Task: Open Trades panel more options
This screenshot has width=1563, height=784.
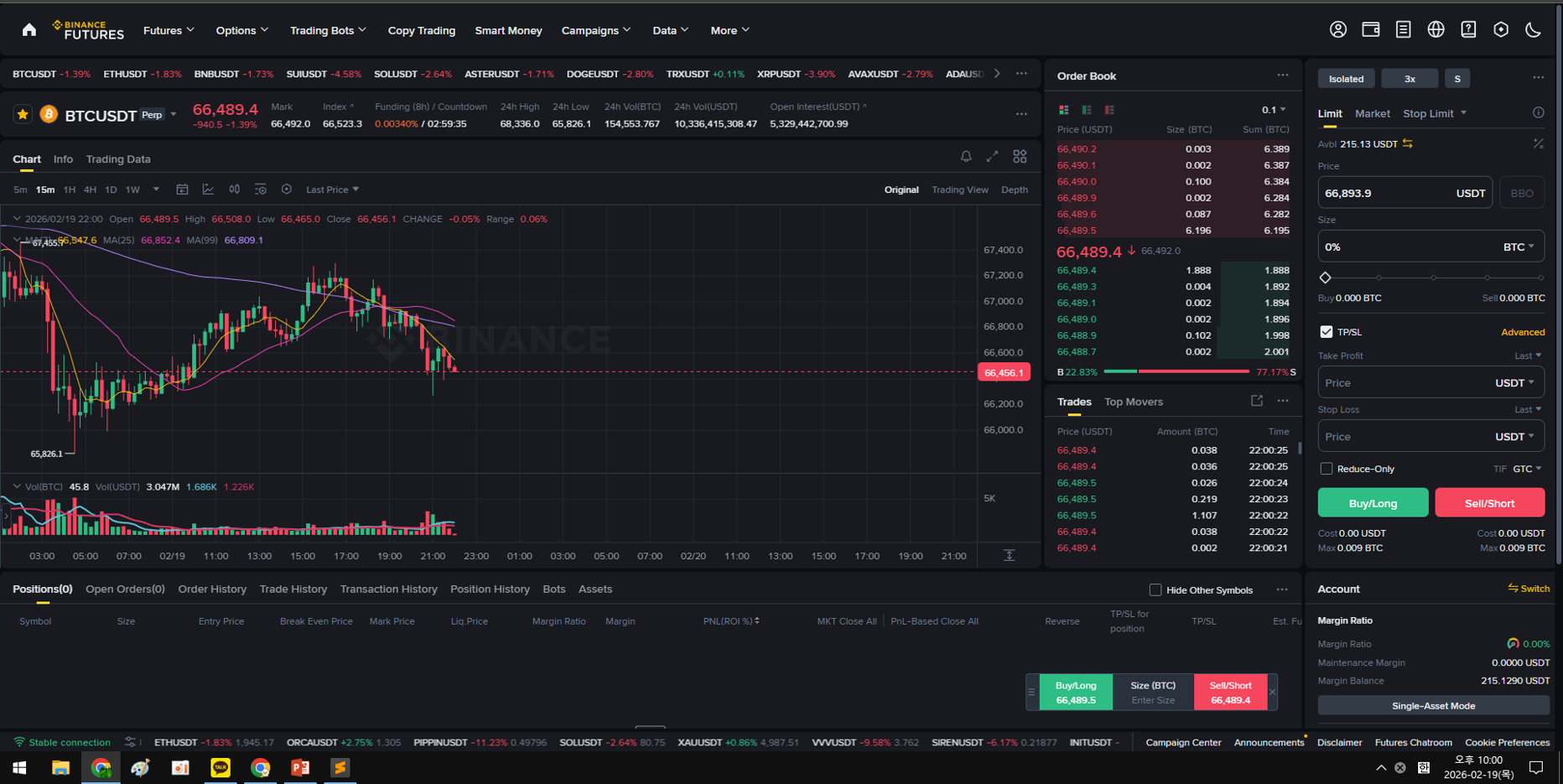Action: pos(1283,402)
